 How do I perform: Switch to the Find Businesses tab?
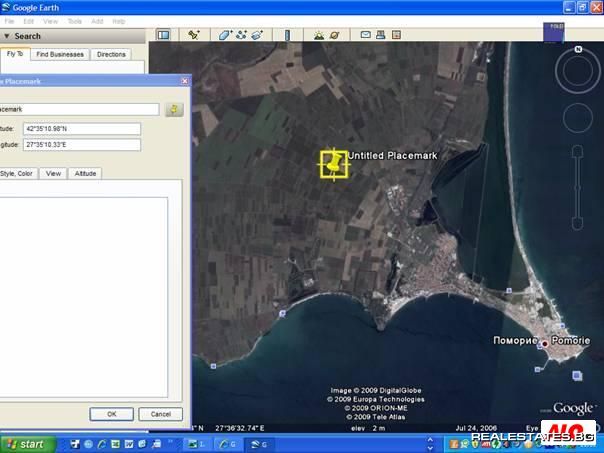point(60,54)
